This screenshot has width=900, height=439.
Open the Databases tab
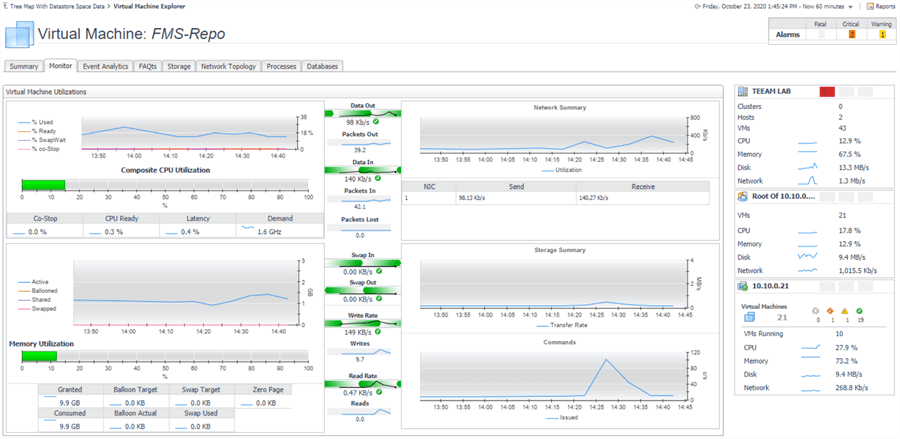tap(322, 67)
